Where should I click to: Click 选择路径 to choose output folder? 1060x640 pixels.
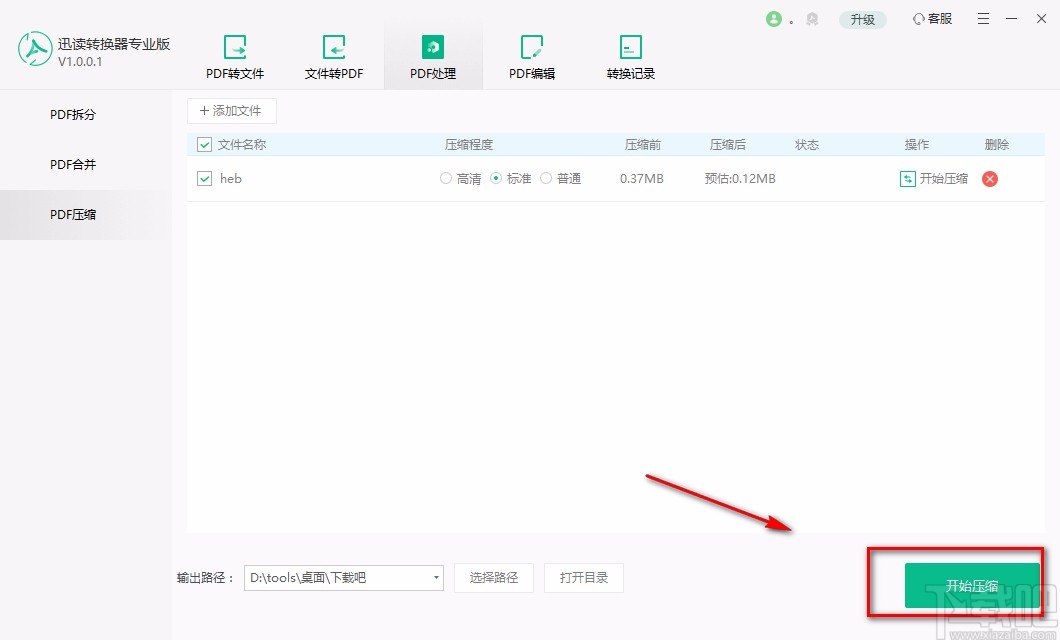click(494, 578)
